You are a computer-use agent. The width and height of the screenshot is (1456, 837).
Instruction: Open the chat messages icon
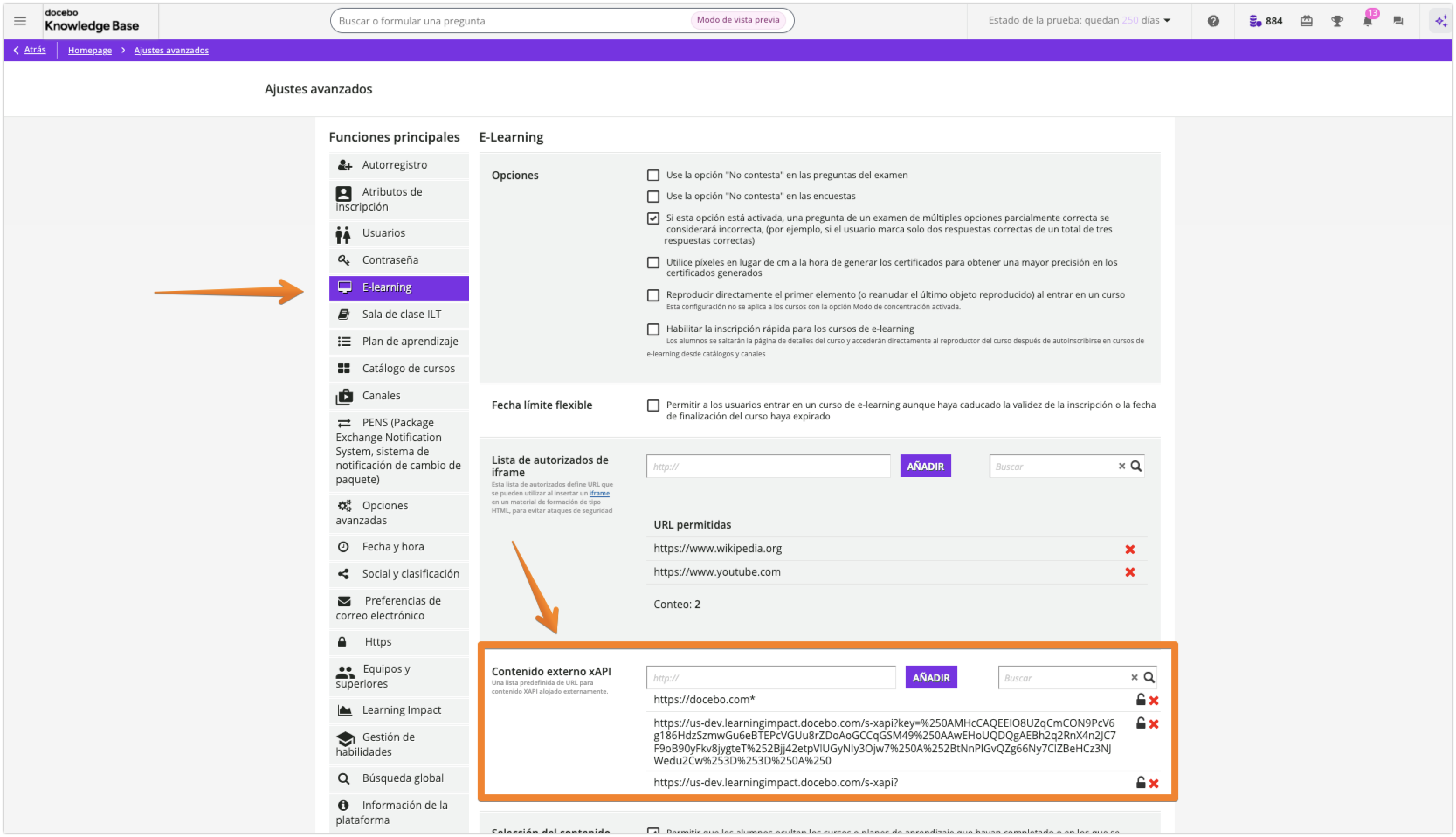(1398, 21)
